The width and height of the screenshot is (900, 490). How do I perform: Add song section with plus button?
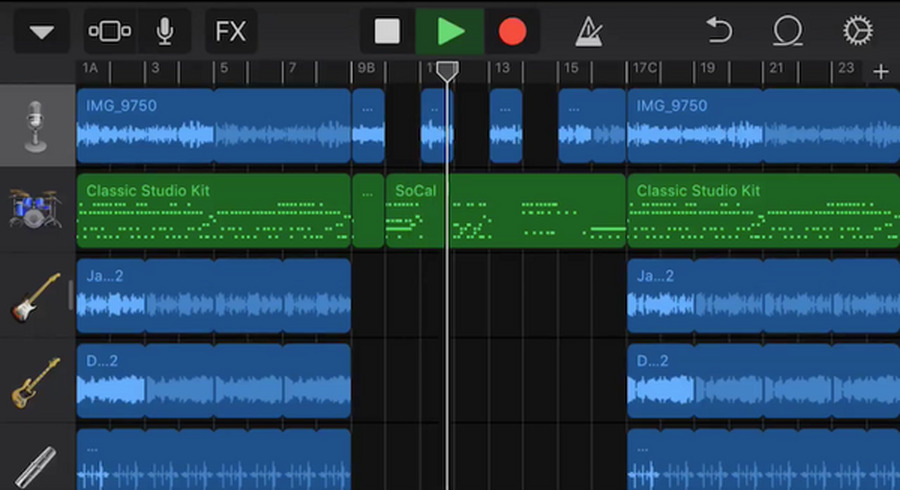coord(880,71)
